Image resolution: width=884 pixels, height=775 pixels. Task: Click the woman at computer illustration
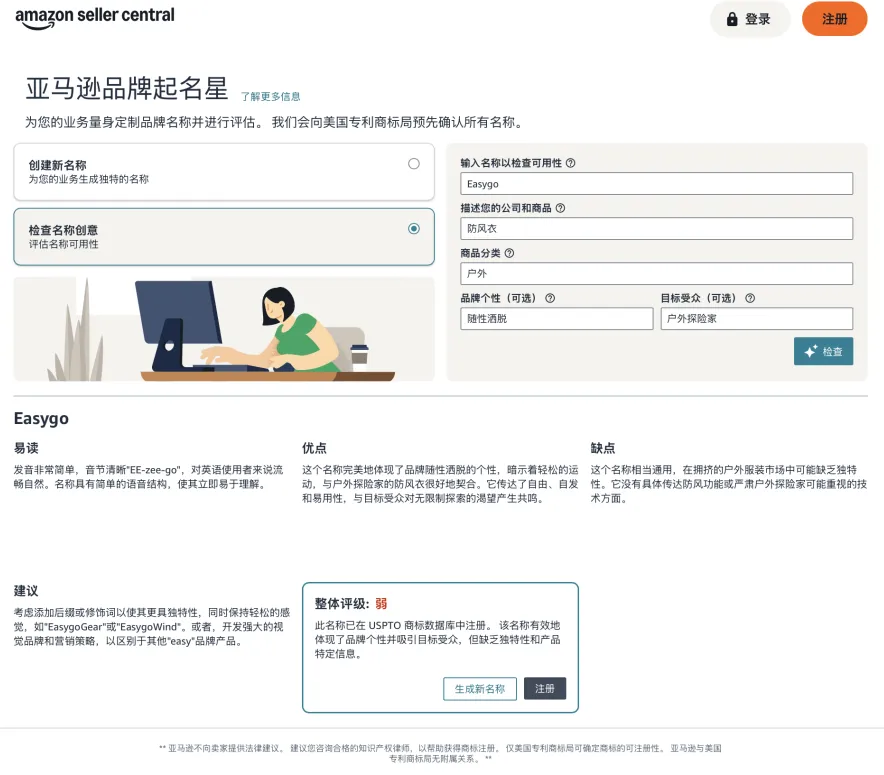[224, 329]
